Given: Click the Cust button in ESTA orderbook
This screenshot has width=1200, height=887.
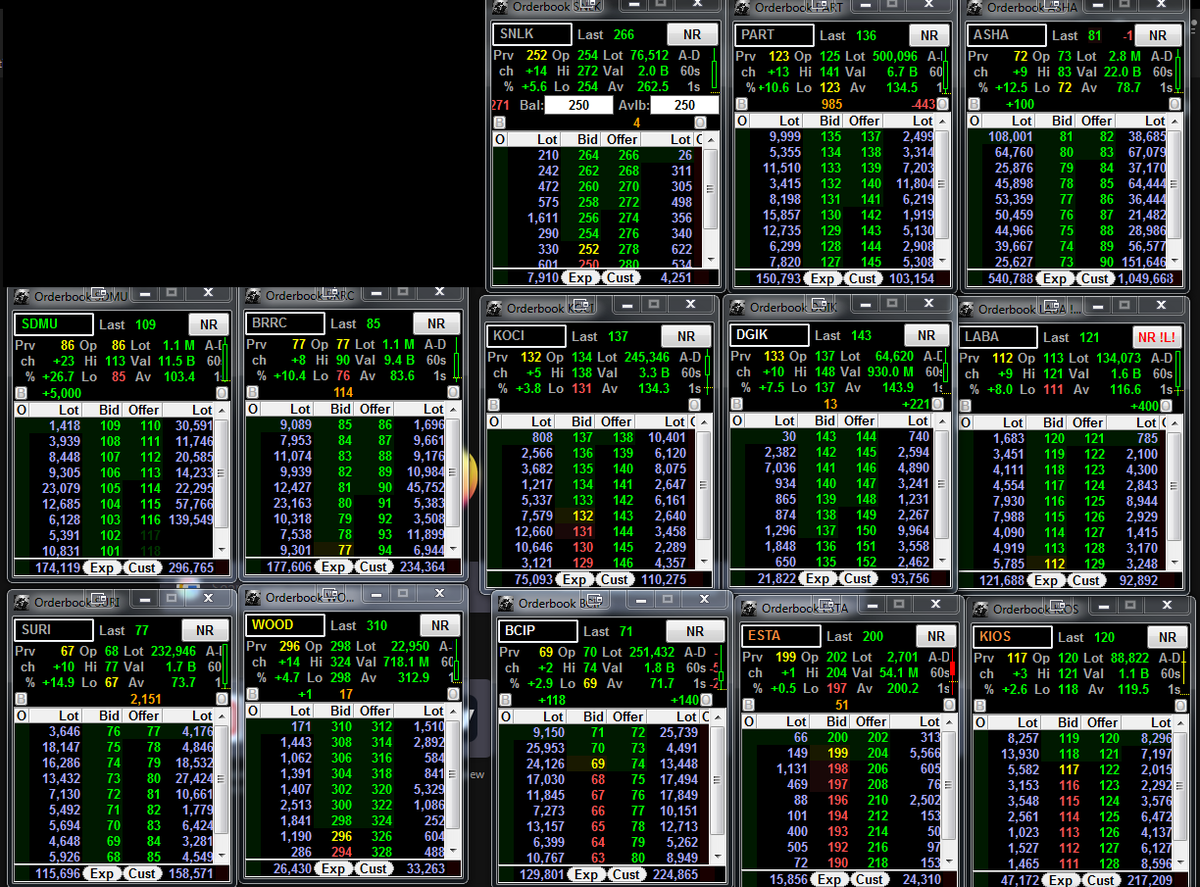Looking at the screenshot, I should (869, 880).
